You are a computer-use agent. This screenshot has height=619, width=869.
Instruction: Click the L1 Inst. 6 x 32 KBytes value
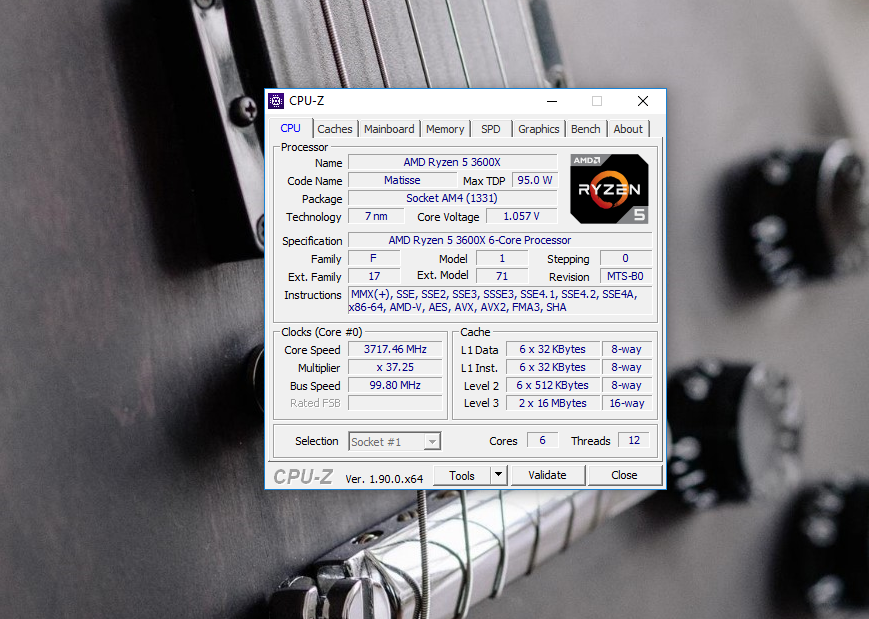(x=553, y=367)
